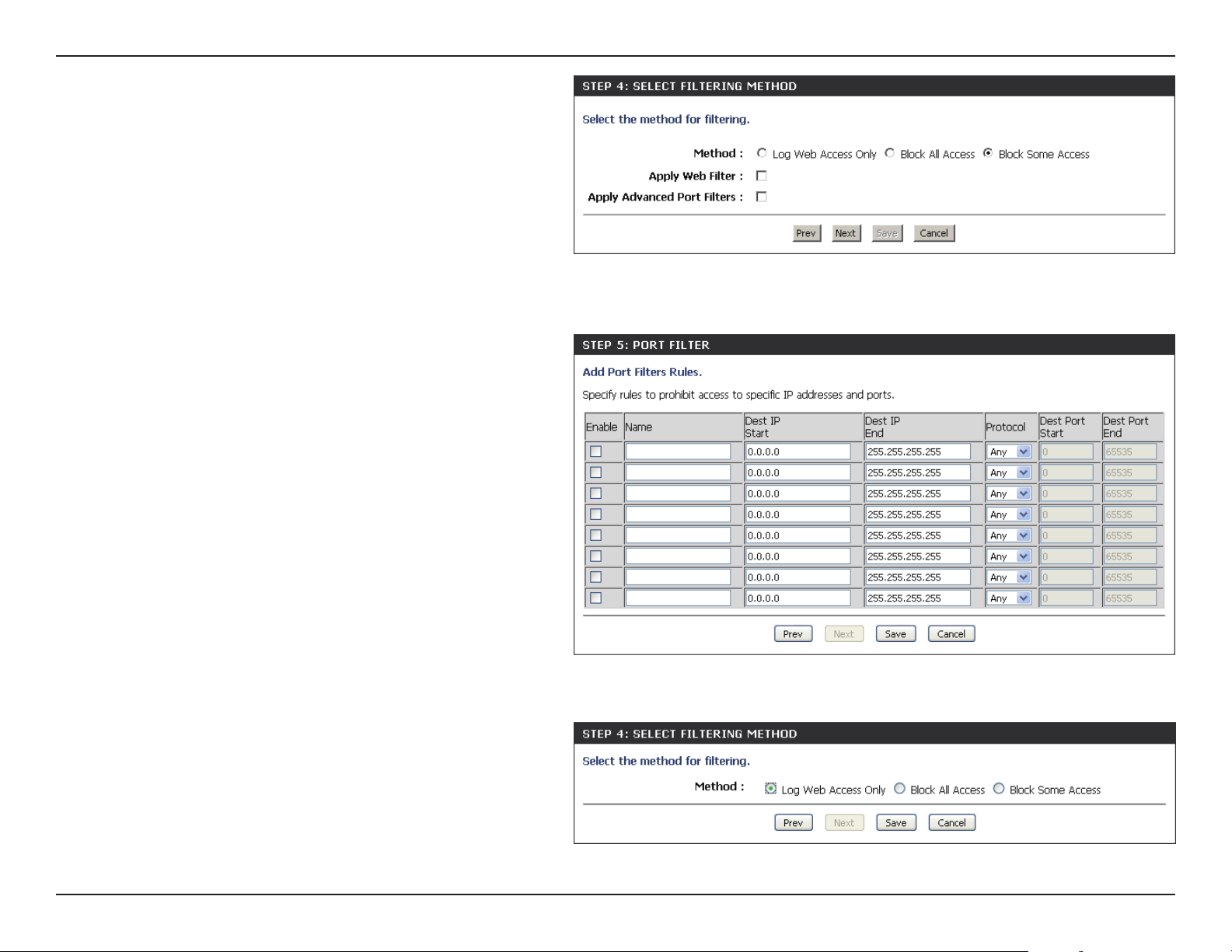Tick Enable checkbox in first port filter row
This screenshot has width=1232, height=952.
click(x=595, y=452)
